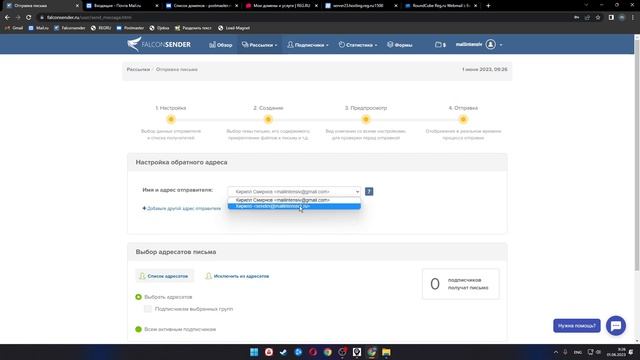Click the page vertical scrollbar
Viewport: 640px width, 360px height.
tap(637, 155)
